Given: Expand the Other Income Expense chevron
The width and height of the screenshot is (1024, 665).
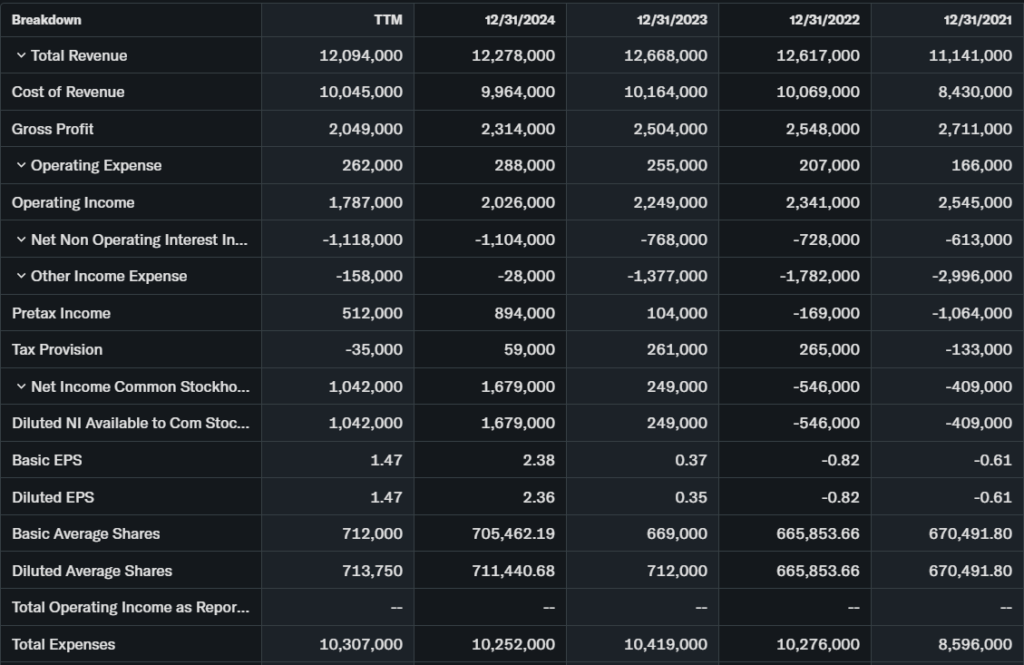Looking at the screenshot, I should [x=21, y=276].
